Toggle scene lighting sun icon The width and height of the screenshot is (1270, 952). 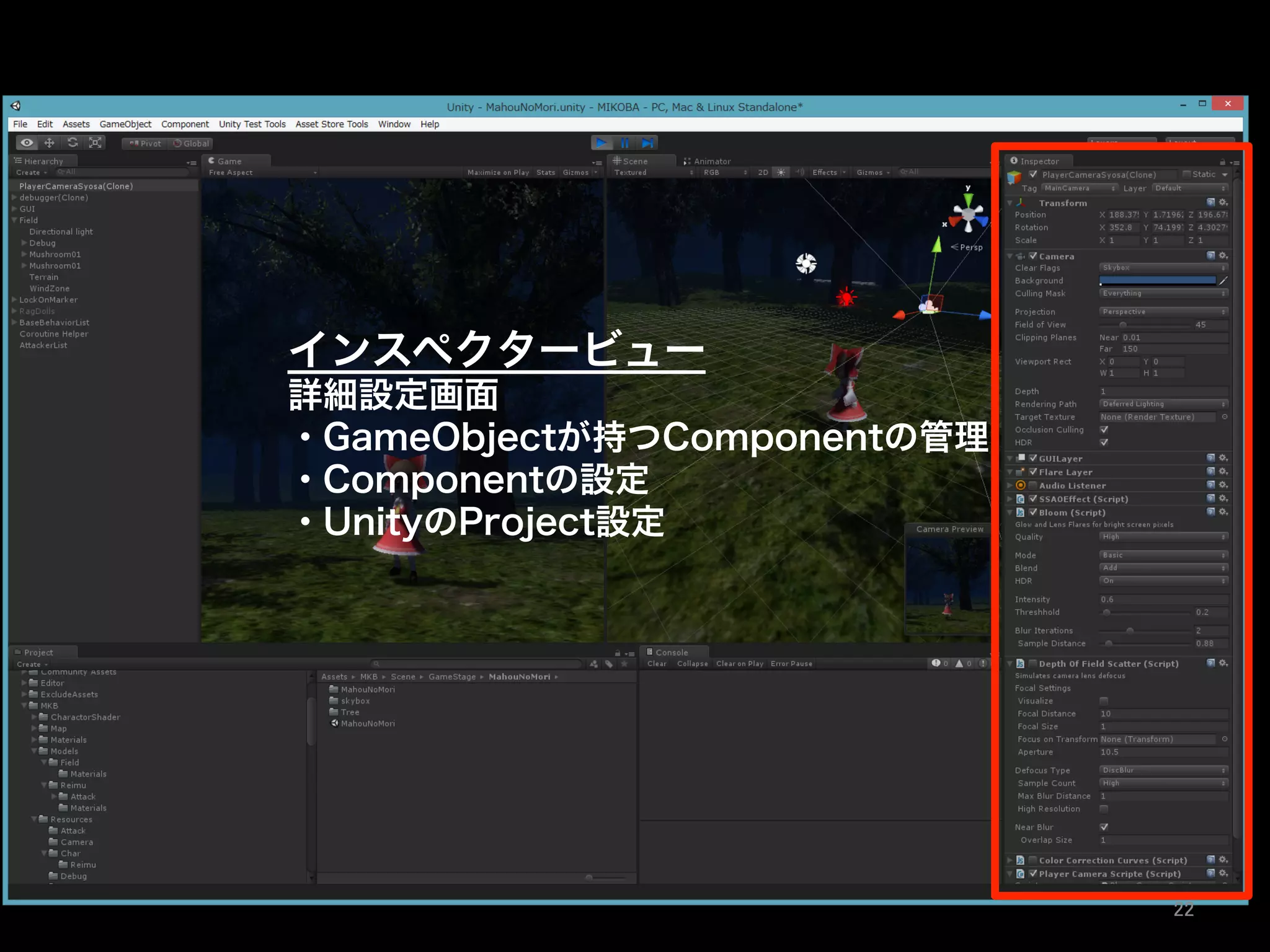[x=781, y=172]
